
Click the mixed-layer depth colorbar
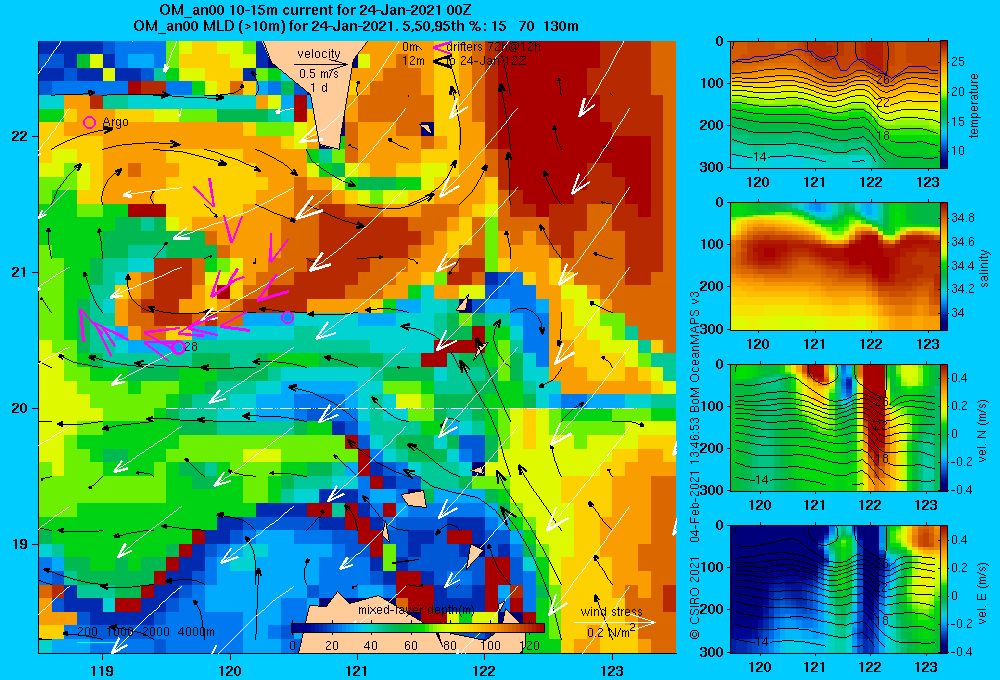pyautogui.click(x=418, y=628)
